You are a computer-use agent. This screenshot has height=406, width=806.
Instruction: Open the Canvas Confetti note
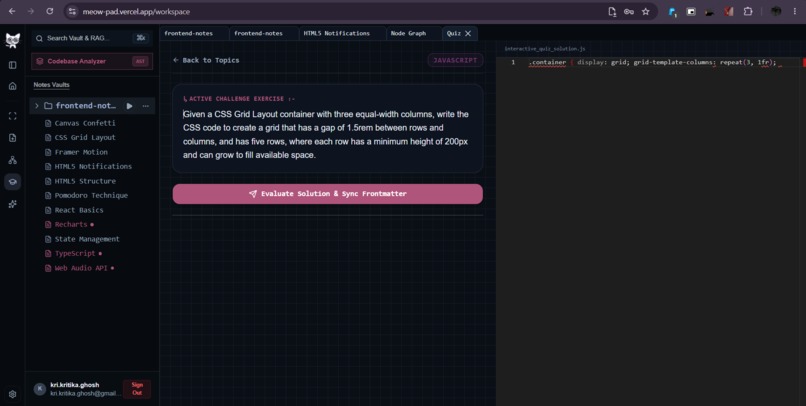[x=85, y=123]
